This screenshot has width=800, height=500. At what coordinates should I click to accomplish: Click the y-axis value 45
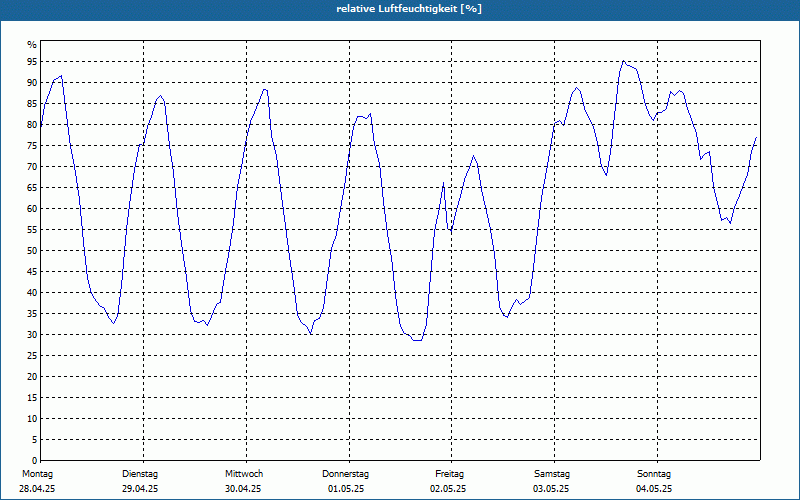(32, 271)
